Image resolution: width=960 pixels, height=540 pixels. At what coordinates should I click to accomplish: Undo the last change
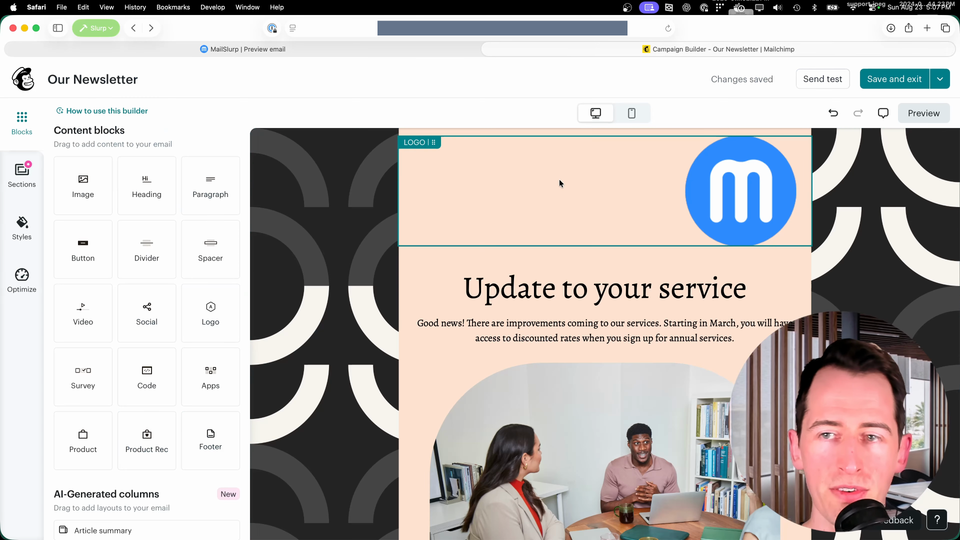[833, 113]
